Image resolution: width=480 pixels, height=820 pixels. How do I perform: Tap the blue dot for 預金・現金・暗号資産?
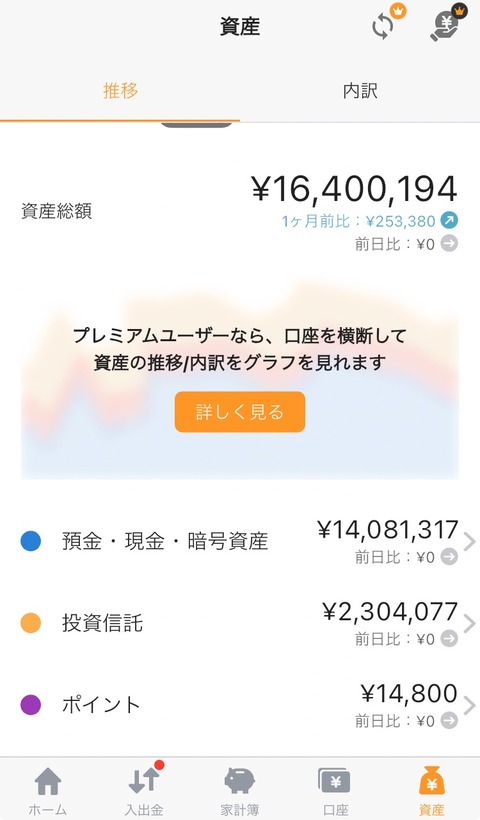coord(31,541)
